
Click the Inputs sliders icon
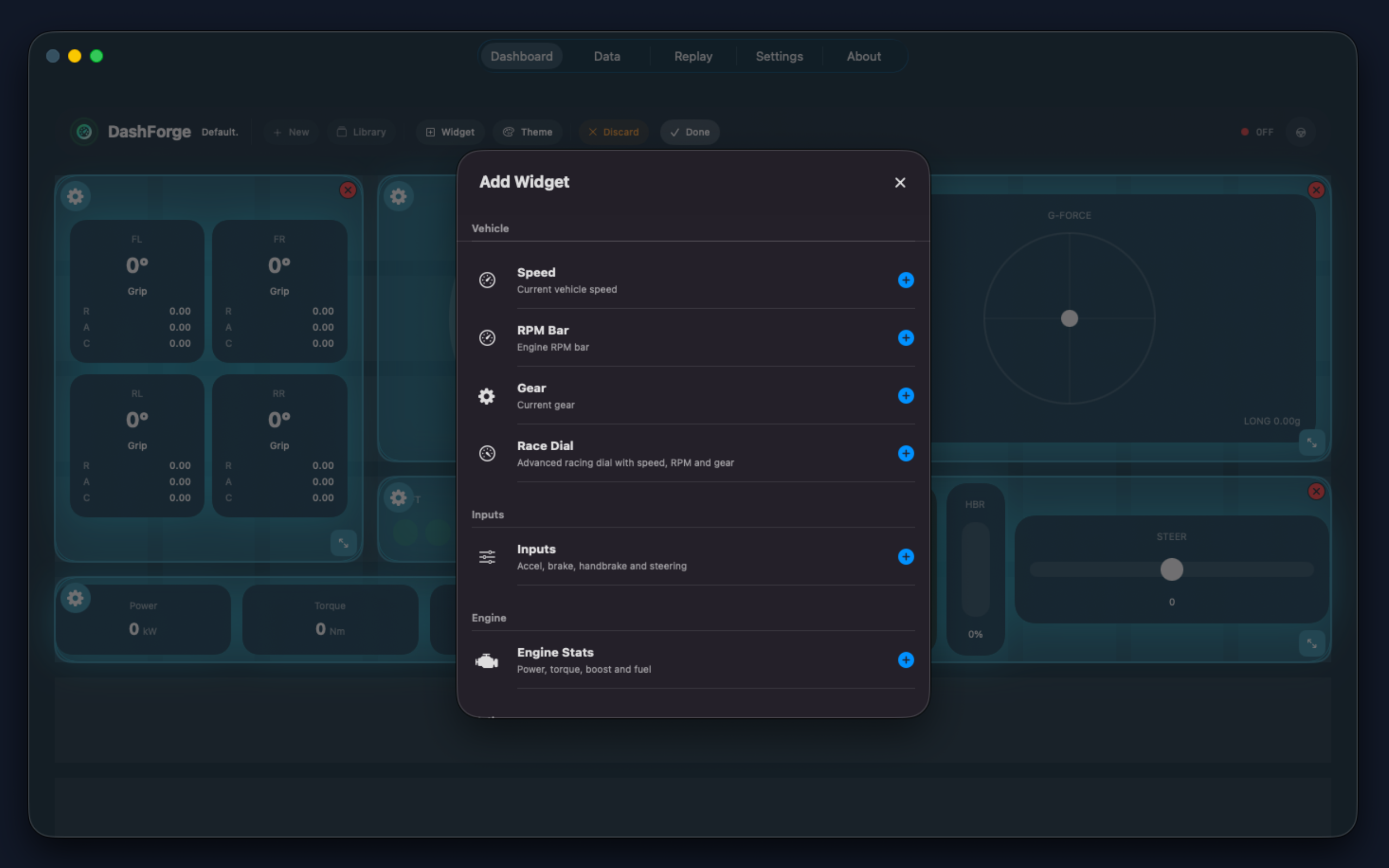(487, 557)
